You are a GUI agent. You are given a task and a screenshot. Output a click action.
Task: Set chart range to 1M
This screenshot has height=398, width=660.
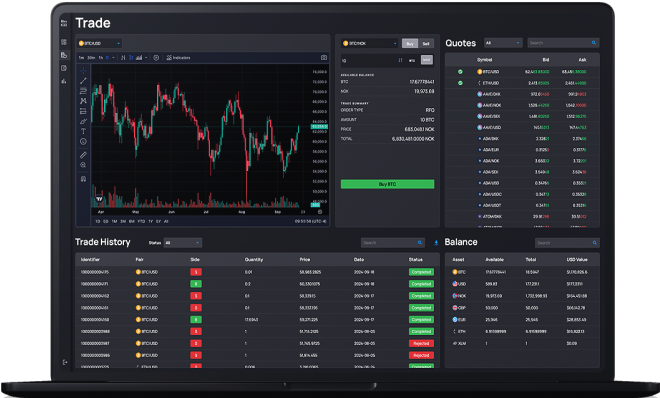coord(114,221)
